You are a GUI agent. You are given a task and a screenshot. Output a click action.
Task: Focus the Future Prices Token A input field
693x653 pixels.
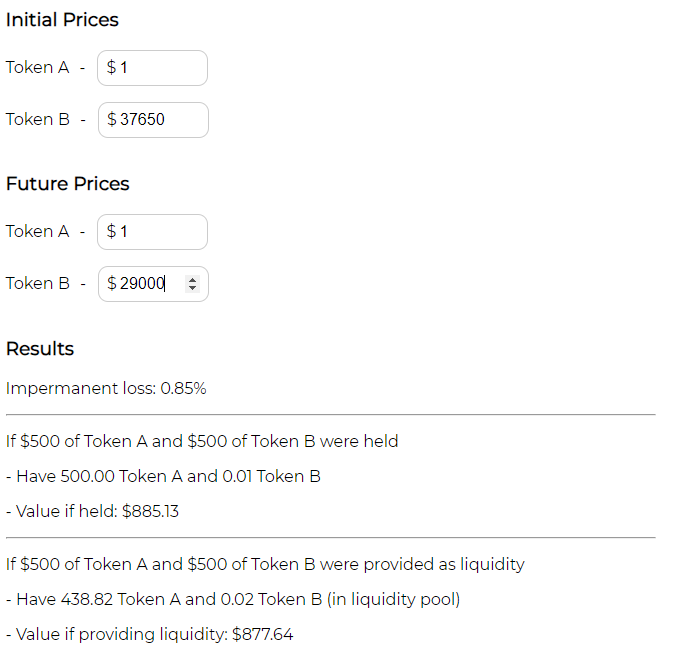(152, 232)
